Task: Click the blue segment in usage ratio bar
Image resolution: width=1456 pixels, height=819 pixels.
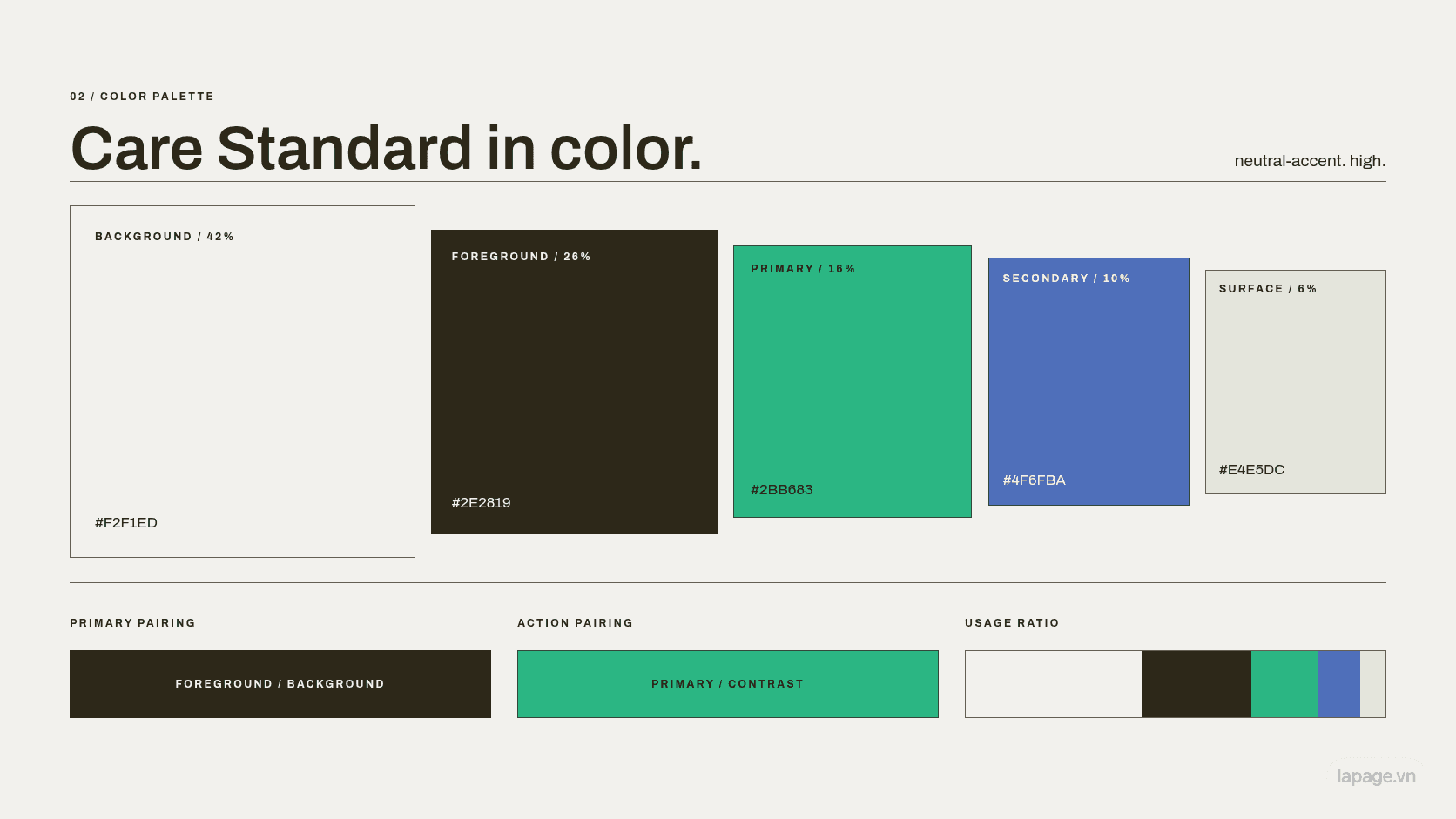Action: point(1339,684)
